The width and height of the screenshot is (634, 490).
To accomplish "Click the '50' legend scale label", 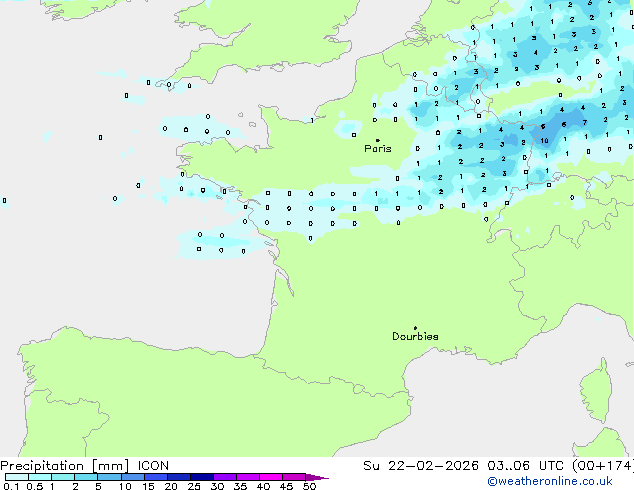I will click(309, 486).
